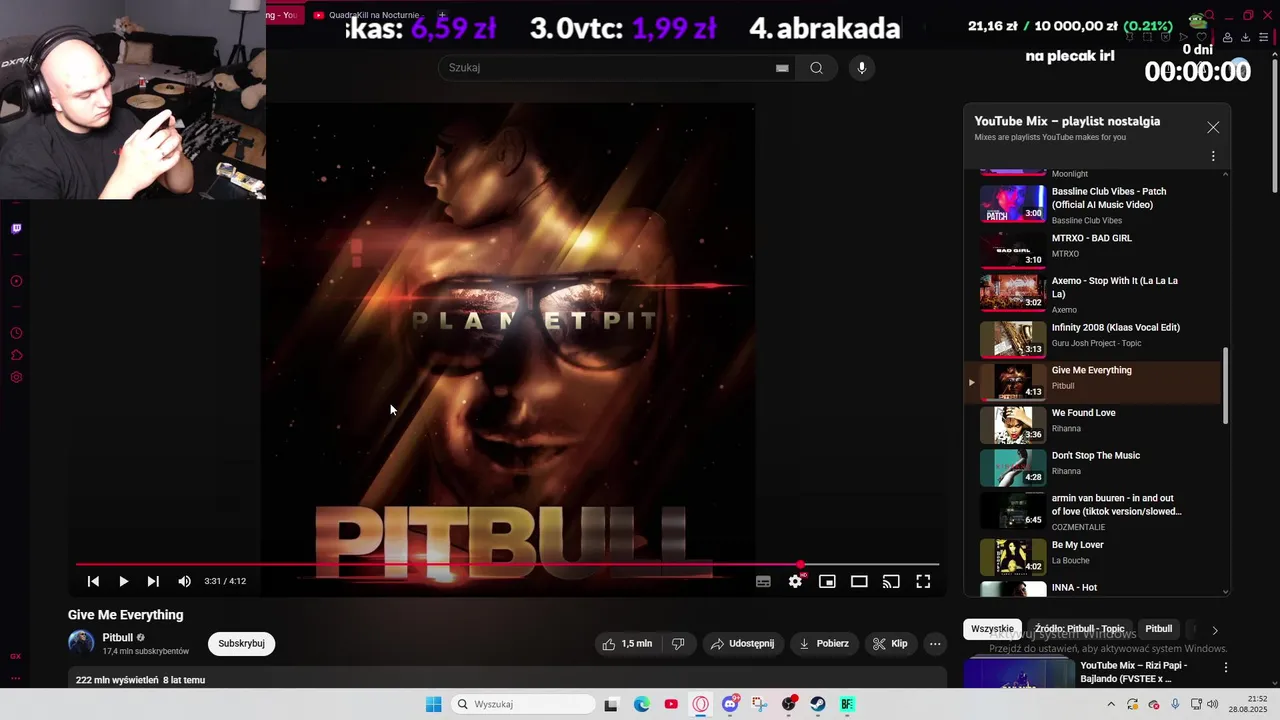The width and height of the screenshot is (1280, 720).
Task: Click the playlist panel scrollbar
Action: pyautogui.click(x=1226, y=385)
